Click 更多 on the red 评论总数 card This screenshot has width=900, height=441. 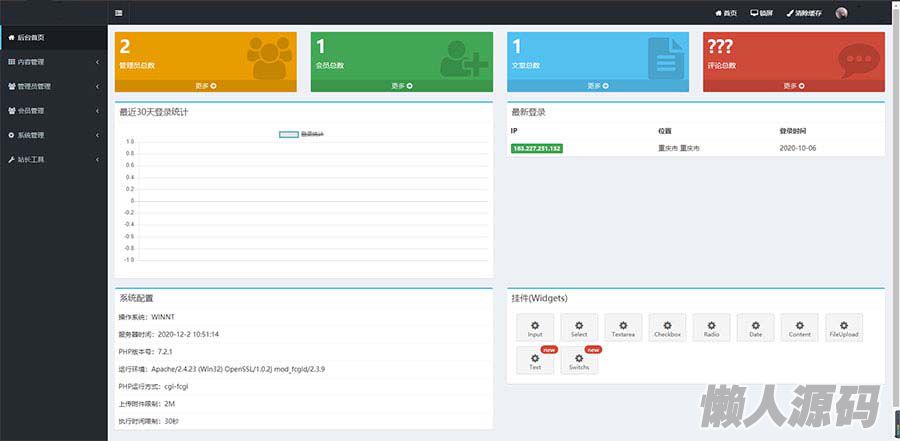793,86
